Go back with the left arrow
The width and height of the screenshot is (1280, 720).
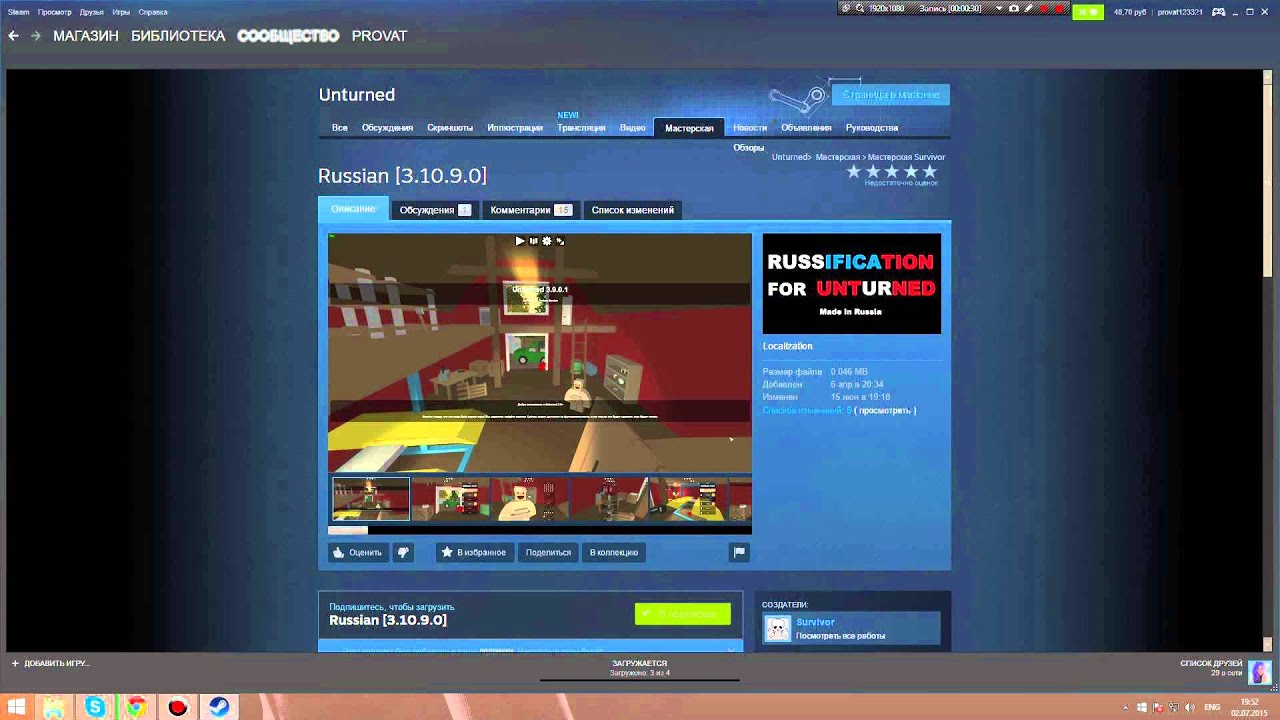point(13,36)
